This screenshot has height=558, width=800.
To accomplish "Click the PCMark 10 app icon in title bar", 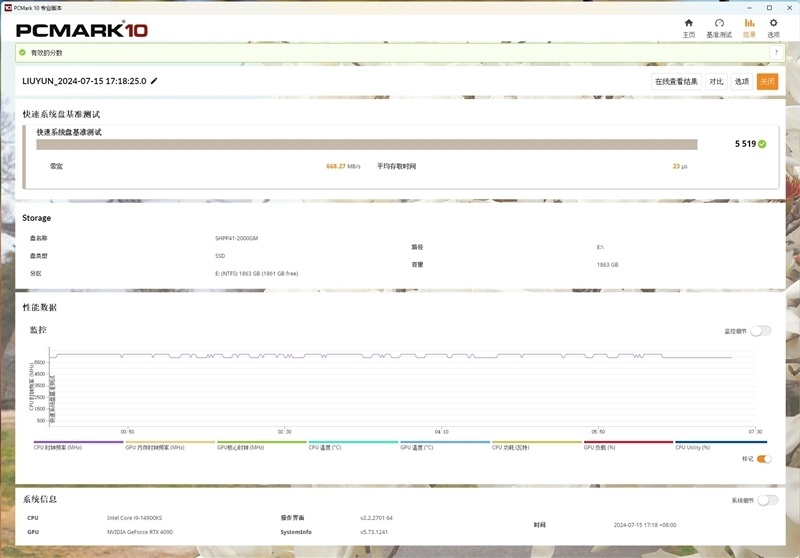I will click(x=8, y=8).
